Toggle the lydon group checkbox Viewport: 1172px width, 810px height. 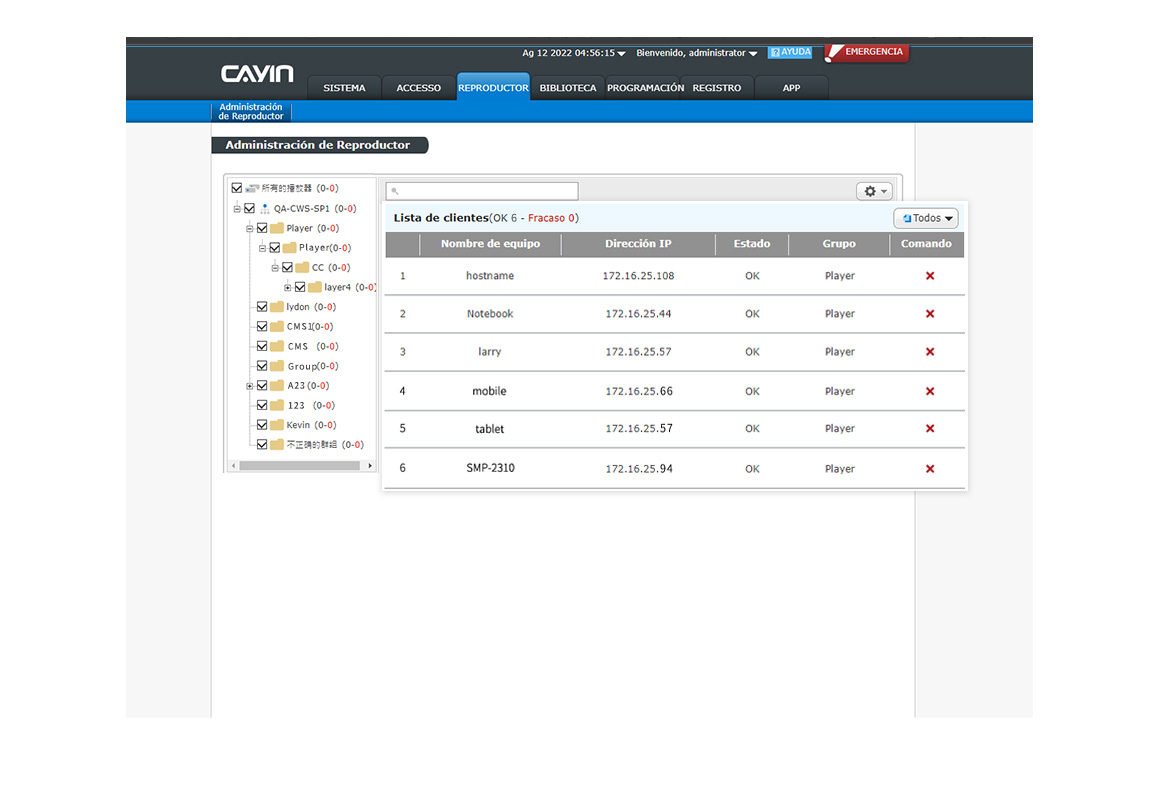pyautogui.click(x=262, y=307)
